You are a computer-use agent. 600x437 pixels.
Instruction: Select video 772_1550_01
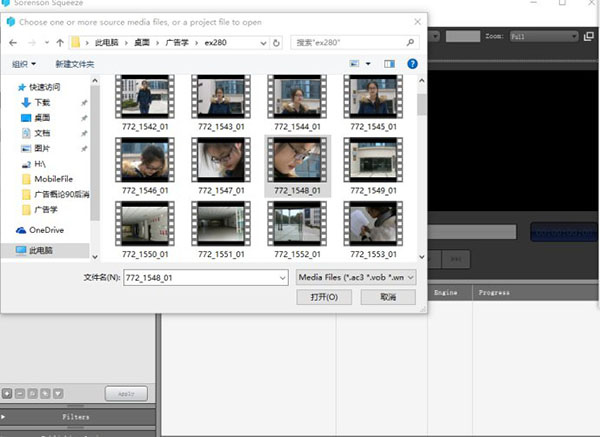(145, 230)
